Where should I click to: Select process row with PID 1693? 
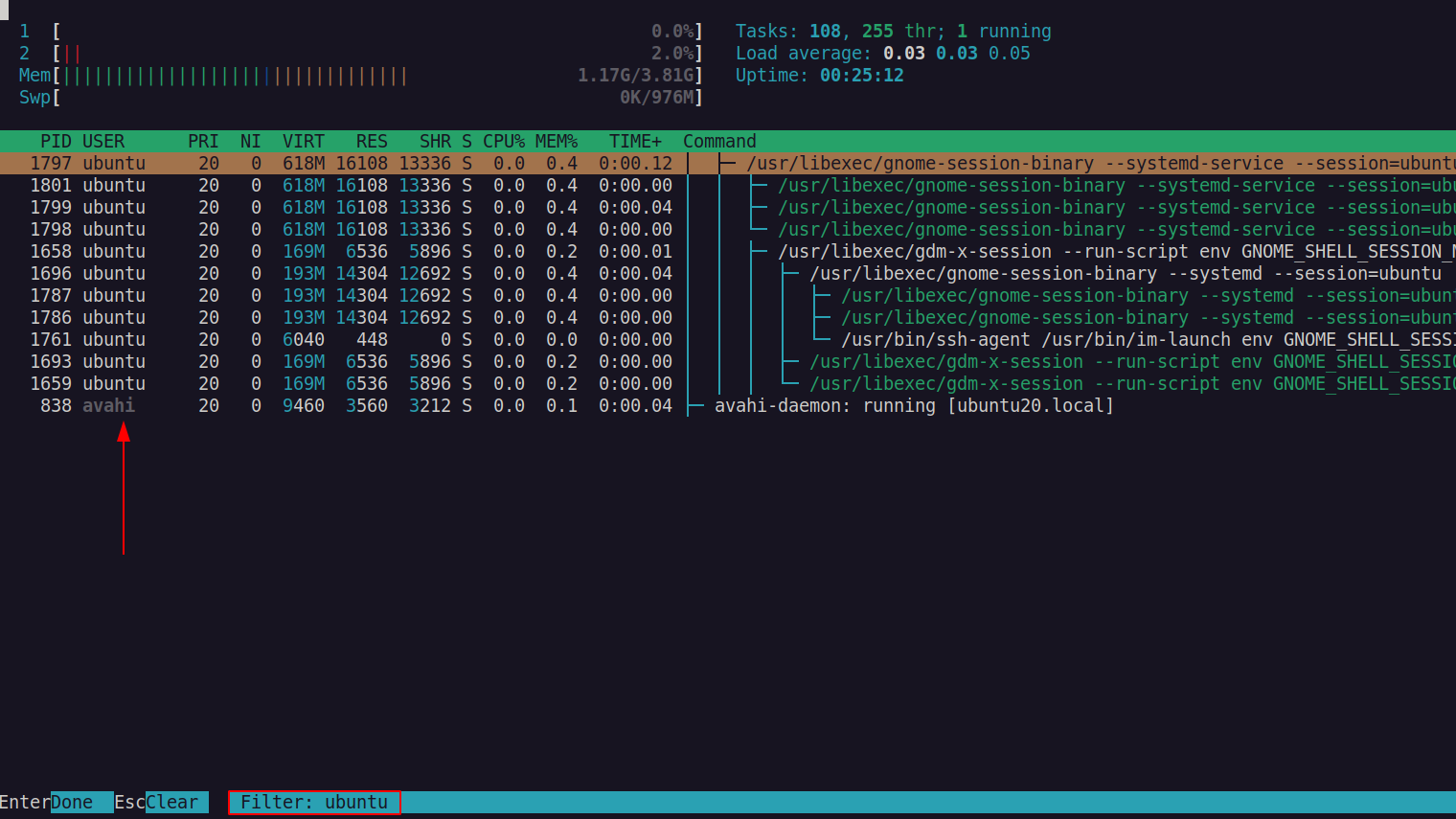[728, 362]
